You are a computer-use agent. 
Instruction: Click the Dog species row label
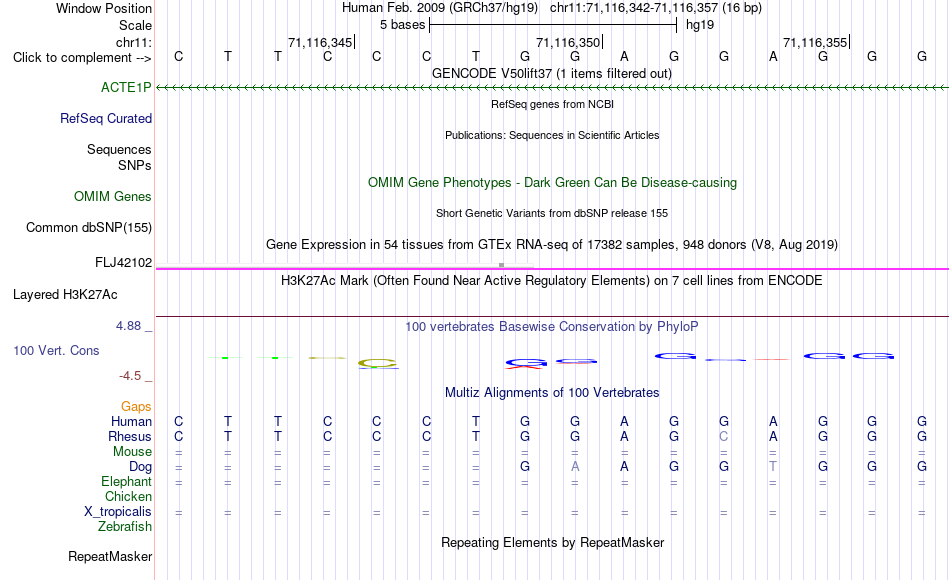coord(141,467)
